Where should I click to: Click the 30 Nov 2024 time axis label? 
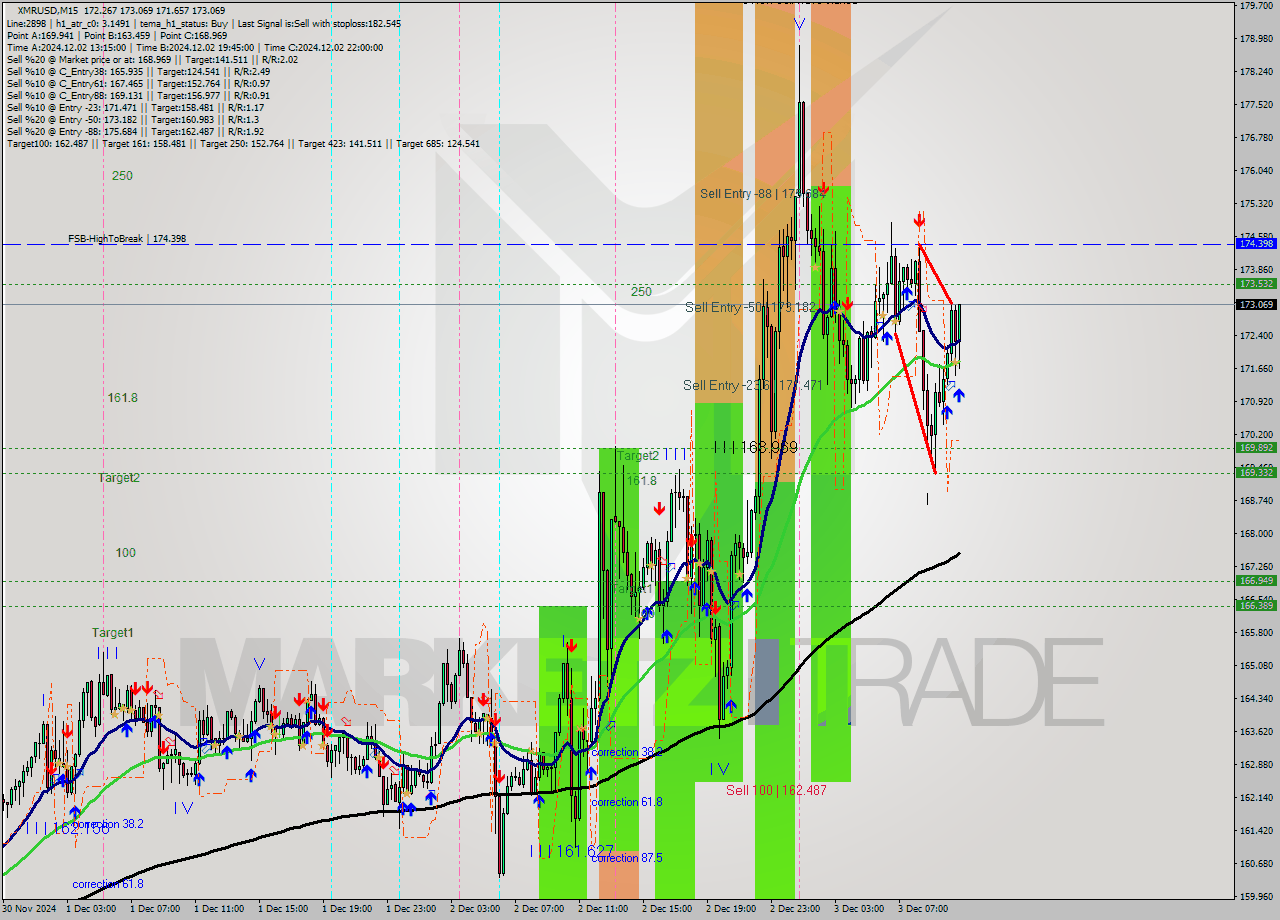28,909
